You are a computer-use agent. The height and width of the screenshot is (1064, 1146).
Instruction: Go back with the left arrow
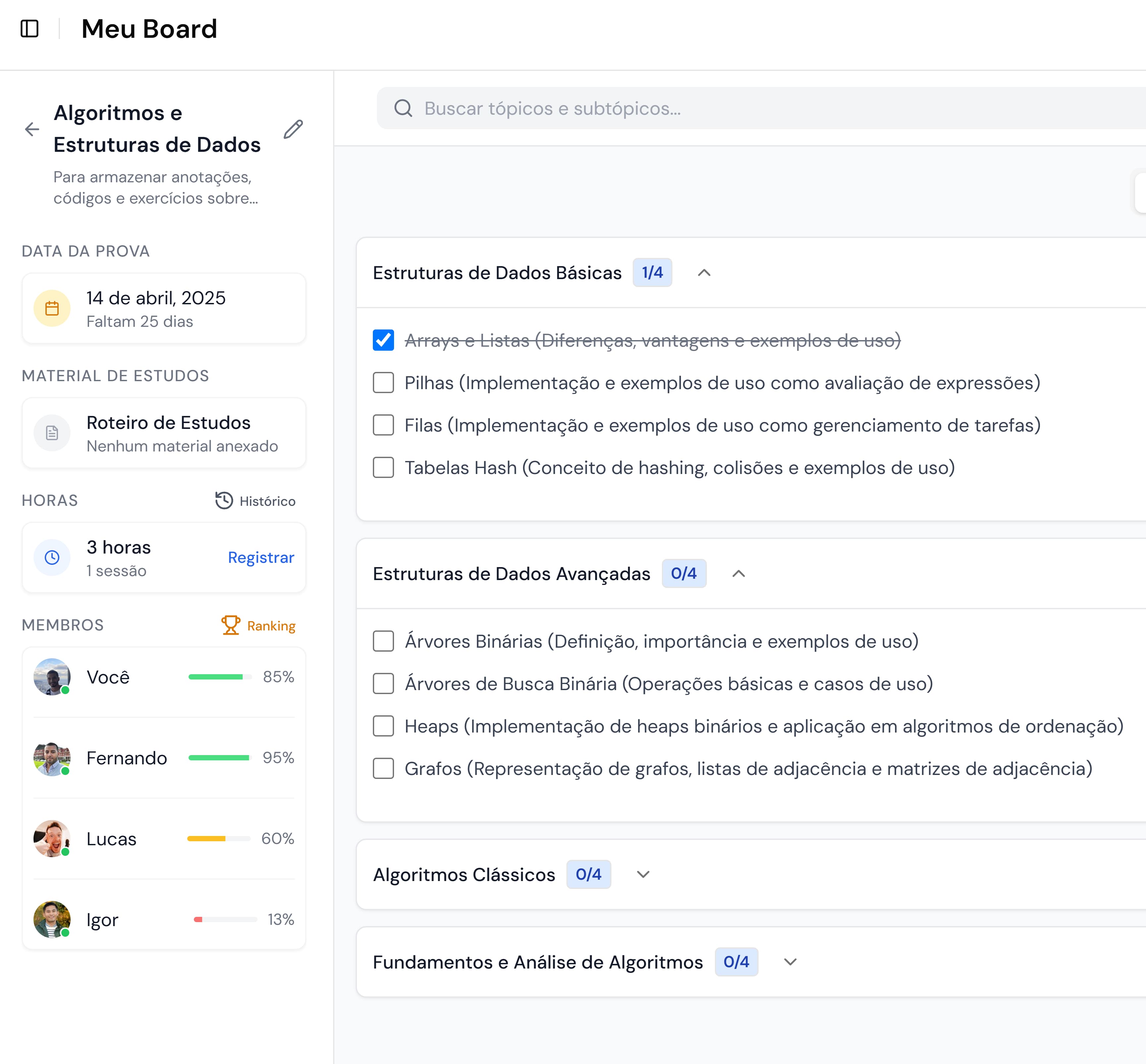point(32,129)
